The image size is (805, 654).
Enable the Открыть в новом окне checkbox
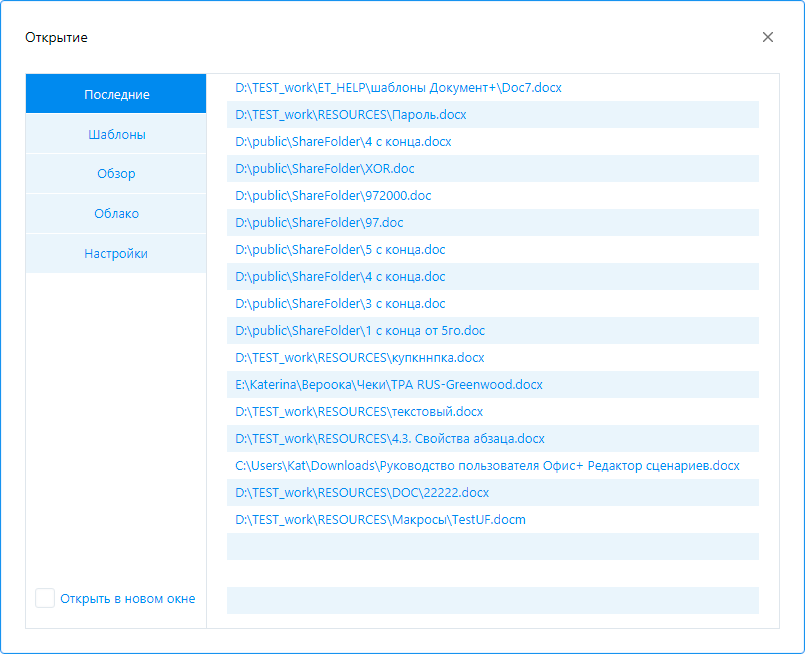45,598
